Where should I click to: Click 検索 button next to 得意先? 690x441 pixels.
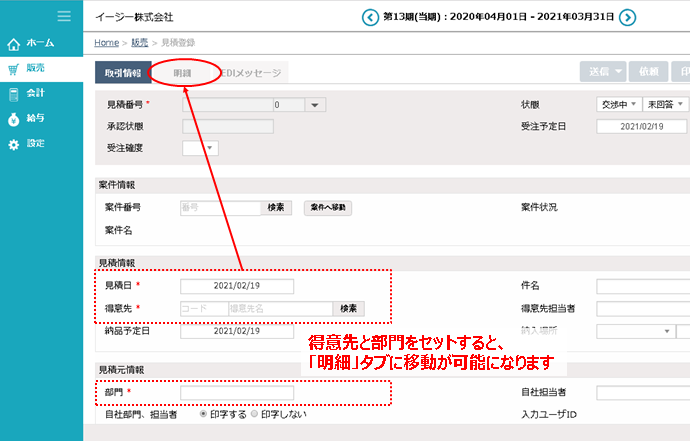click(x=348, y=308)
